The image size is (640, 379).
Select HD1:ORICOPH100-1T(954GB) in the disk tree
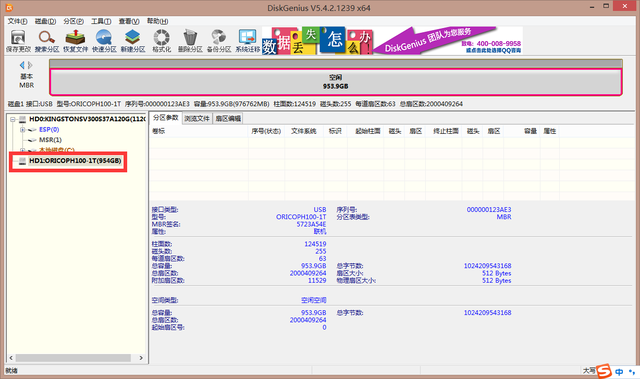[75, 161]
